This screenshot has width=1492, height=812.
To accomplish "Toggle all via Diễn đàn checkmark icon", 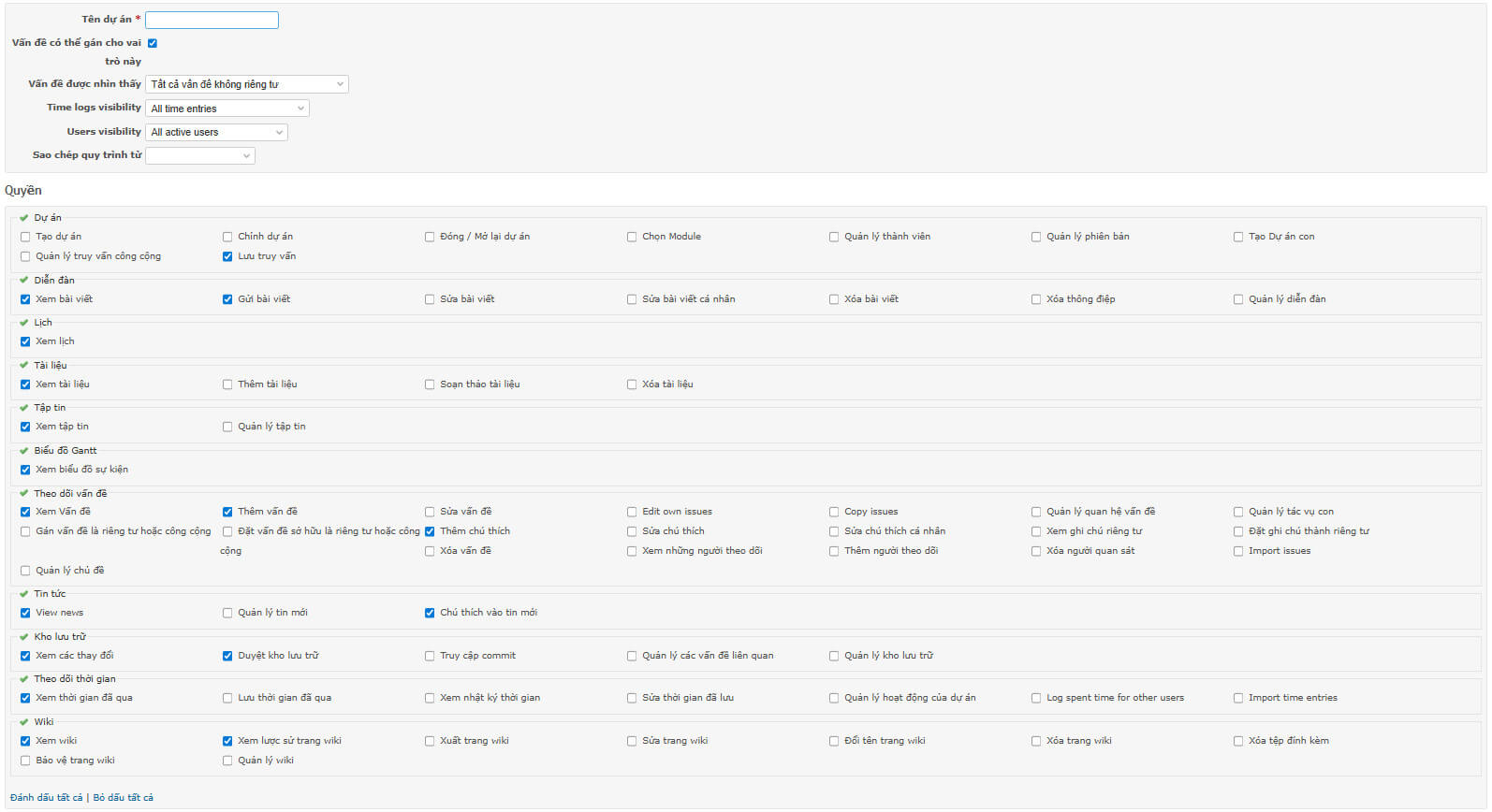I will (x=24, y=280).
